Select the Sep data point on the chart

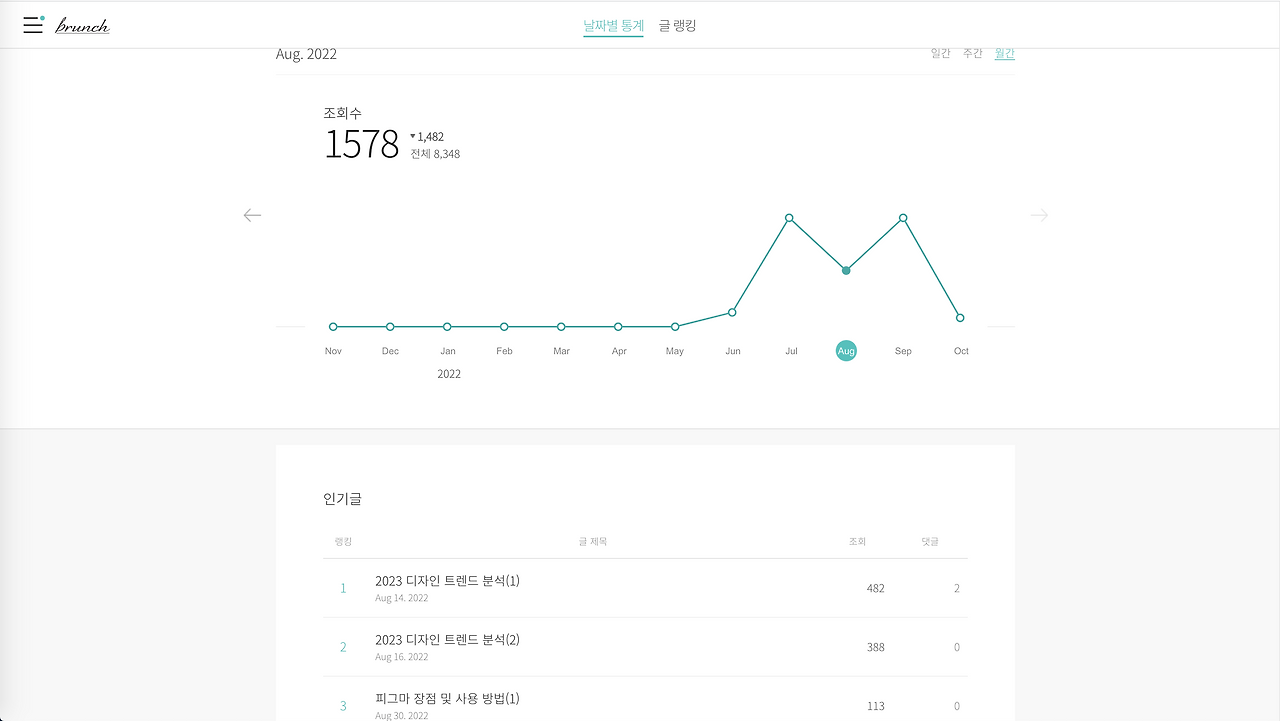click(x=903, y=217)
